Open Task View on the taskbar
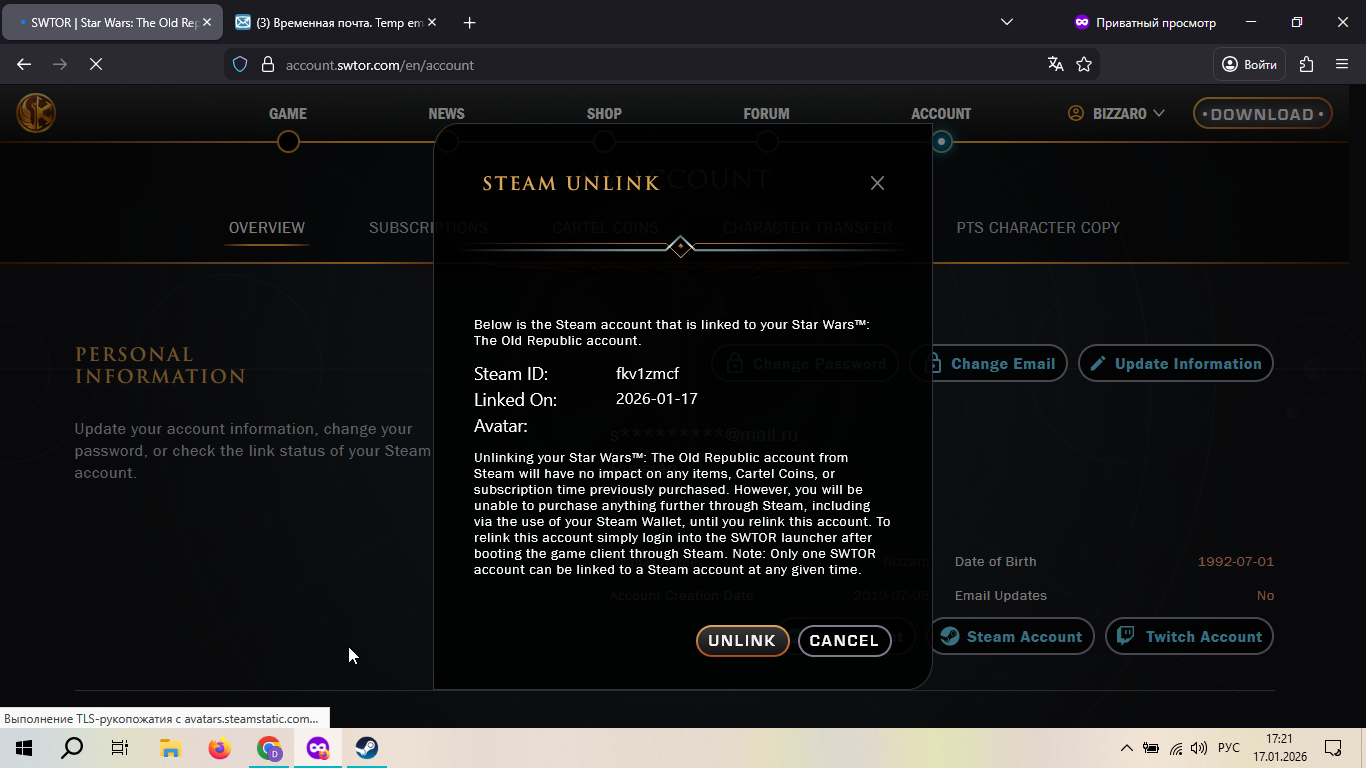The height and width of the screenshot is (768, 1366). (x=120, y=748)
